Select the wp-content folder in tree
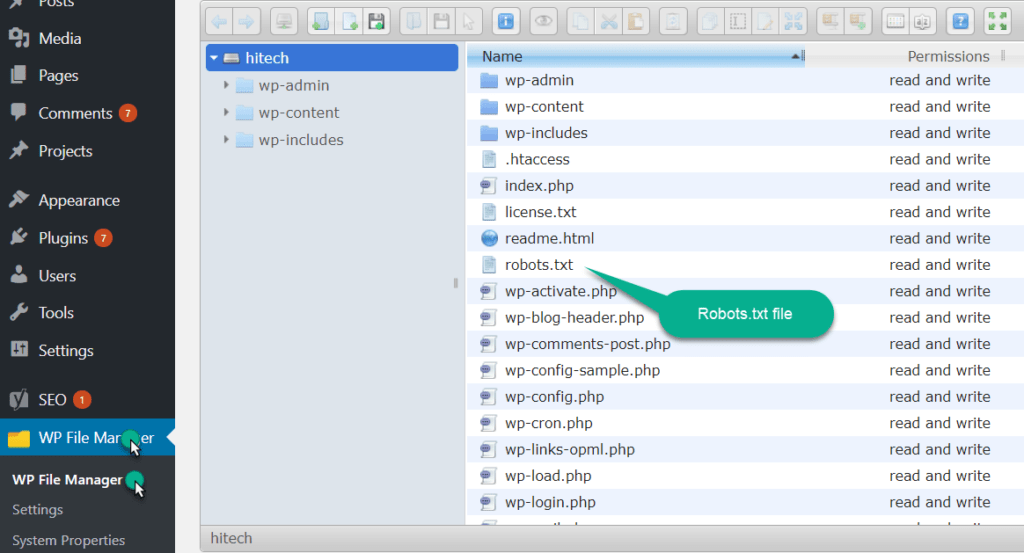1024x553 pixels. coord(298,113)
